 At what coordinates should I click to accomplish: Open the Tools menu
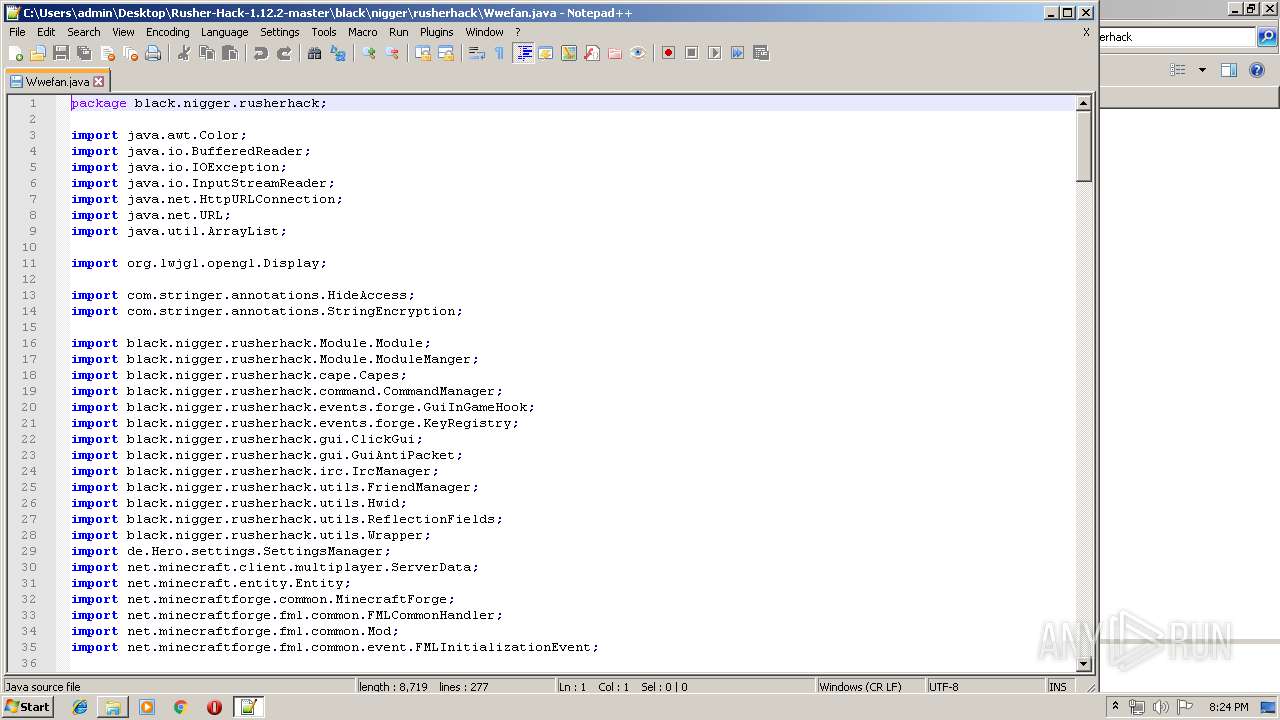pyautogui.click(x=324, y=32)
